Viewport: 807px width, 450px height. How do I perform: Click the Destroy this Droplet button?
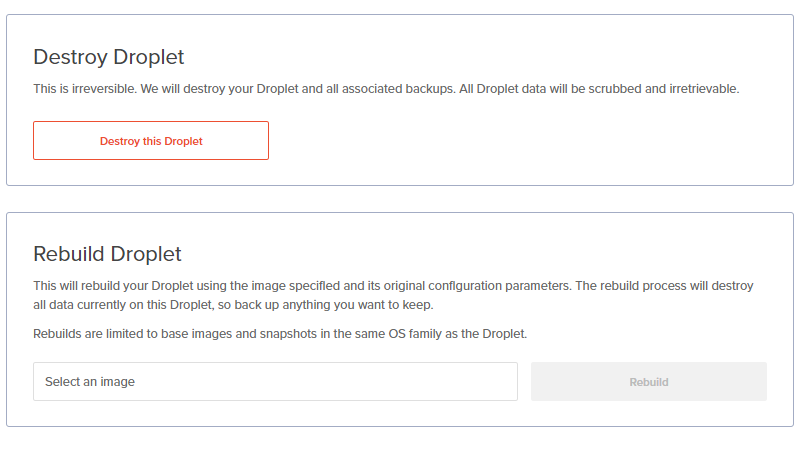[x=151, y=141]
